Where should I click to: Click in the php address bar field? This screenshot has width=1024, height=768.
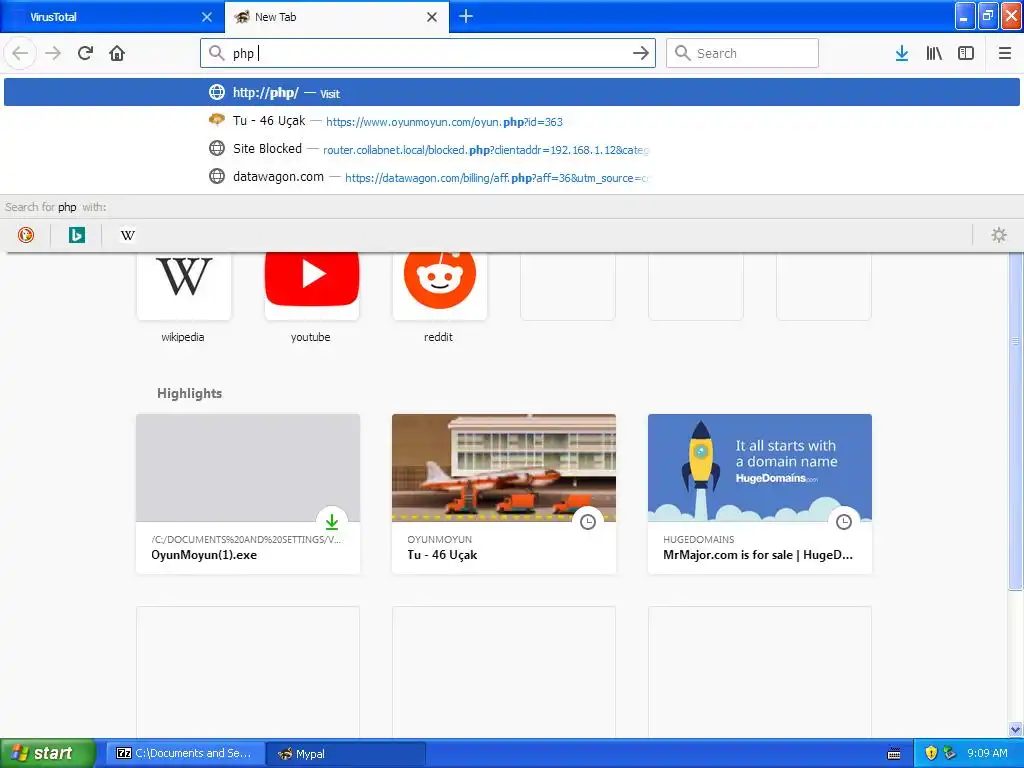(428, 53)
